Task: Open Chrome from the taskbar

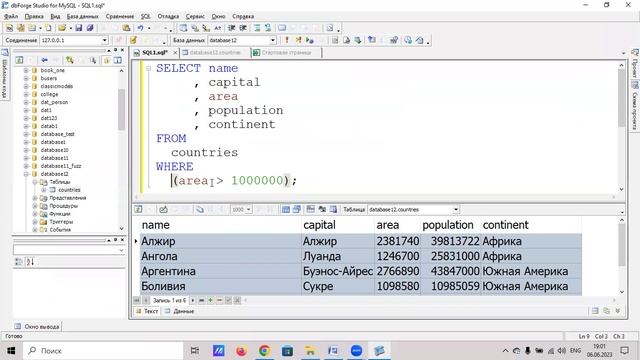Action: point(264,351)
